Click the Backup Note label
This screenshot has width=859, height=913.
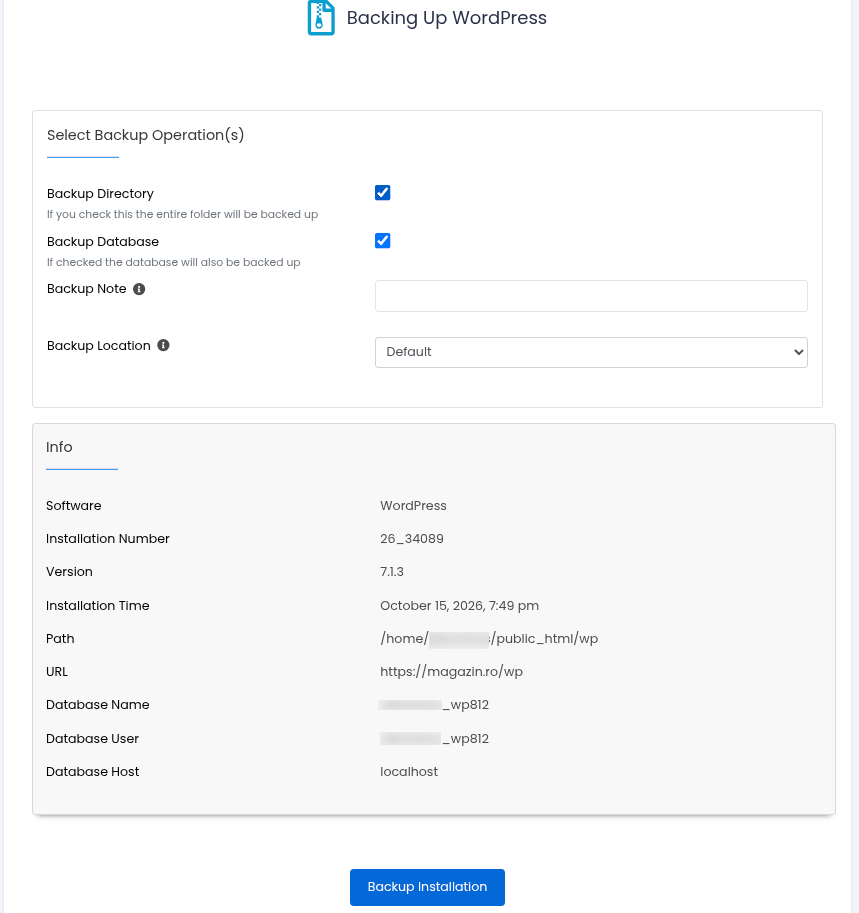click(x=87, y=289)
